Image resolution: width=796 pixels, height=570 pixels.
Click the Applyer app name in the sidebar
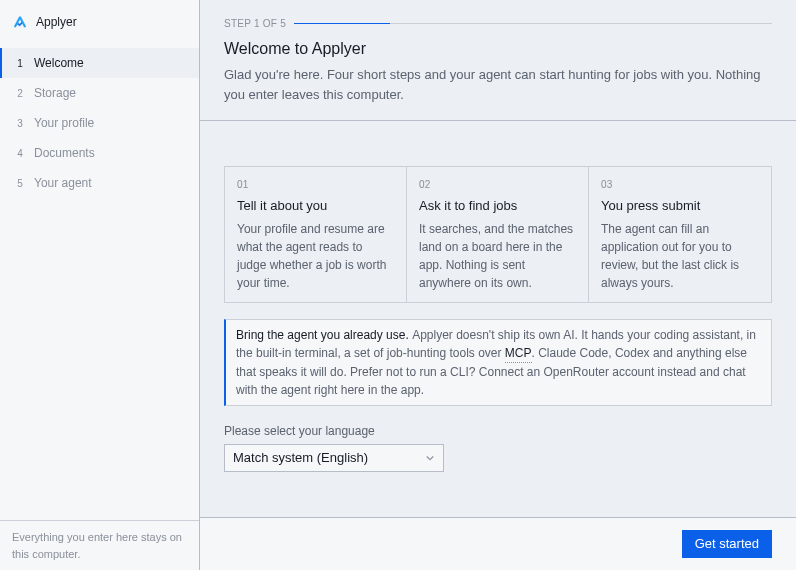click(56, 22)
